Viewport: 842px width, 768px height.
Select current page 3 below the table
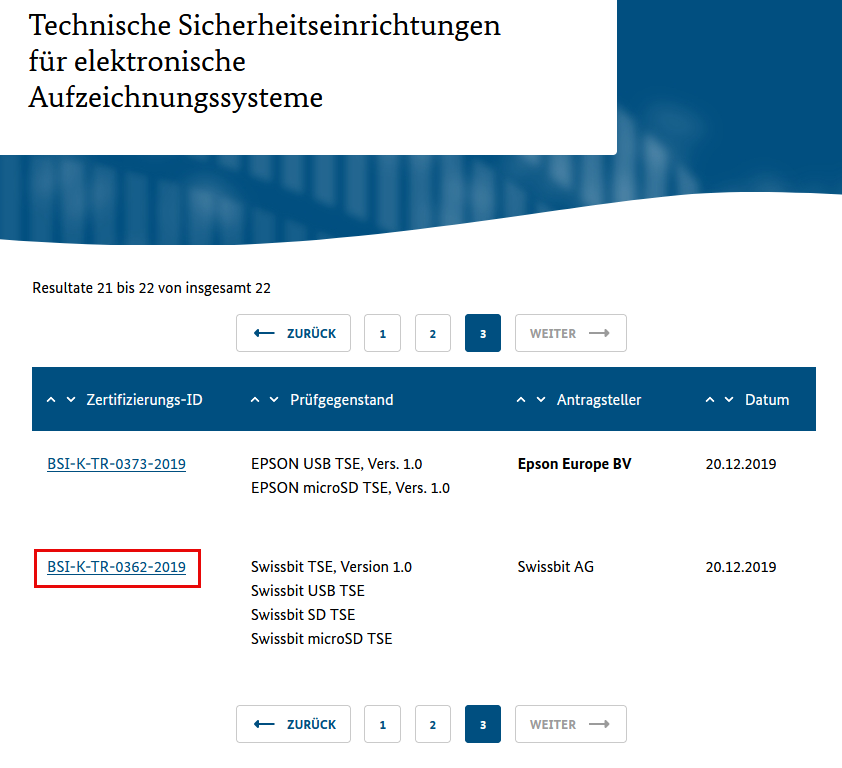pos(483,724)
